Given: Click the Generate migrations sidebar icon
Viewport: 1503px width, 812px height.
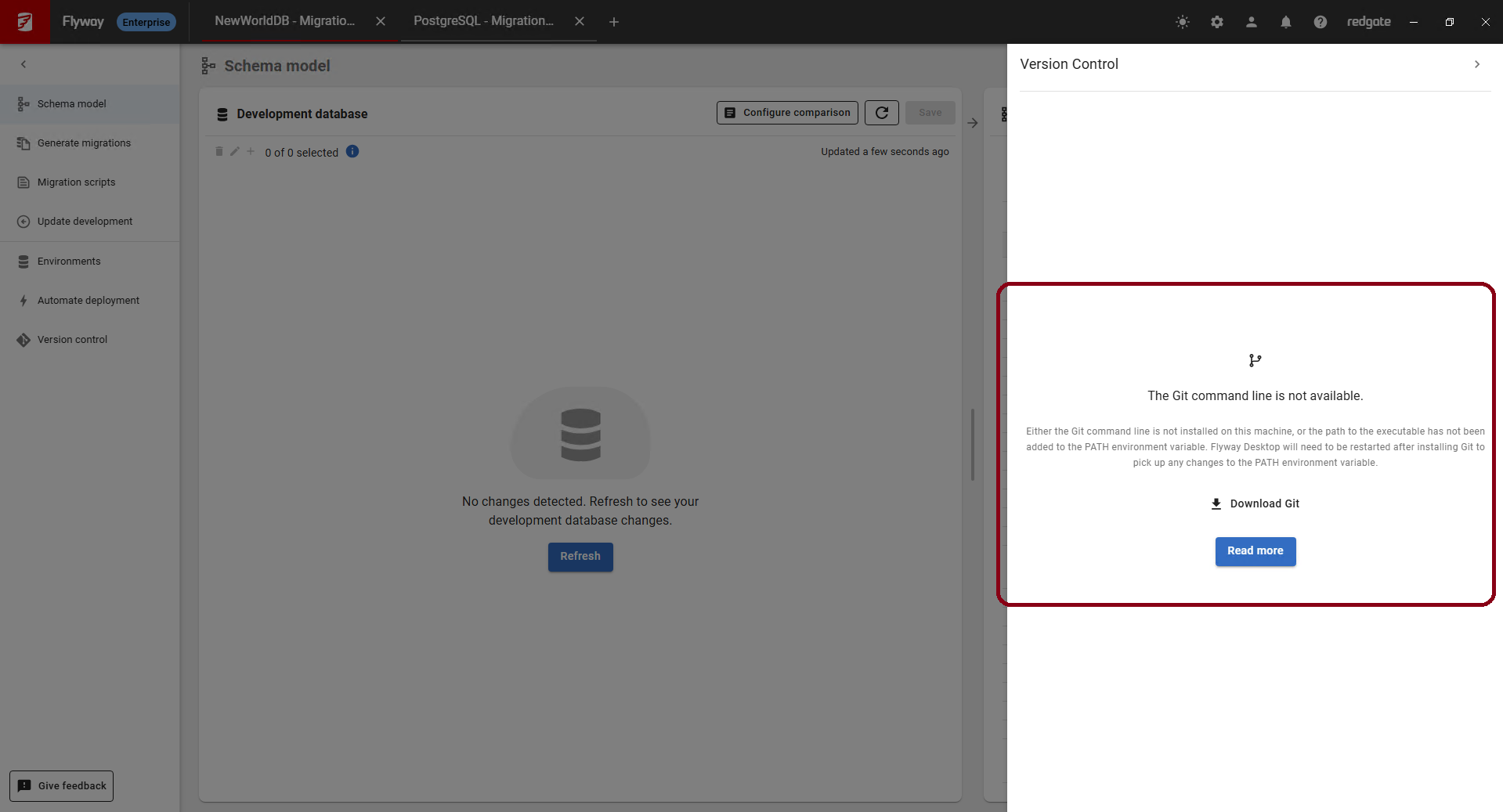Looking at the screenshot, I should click(23, 143).
